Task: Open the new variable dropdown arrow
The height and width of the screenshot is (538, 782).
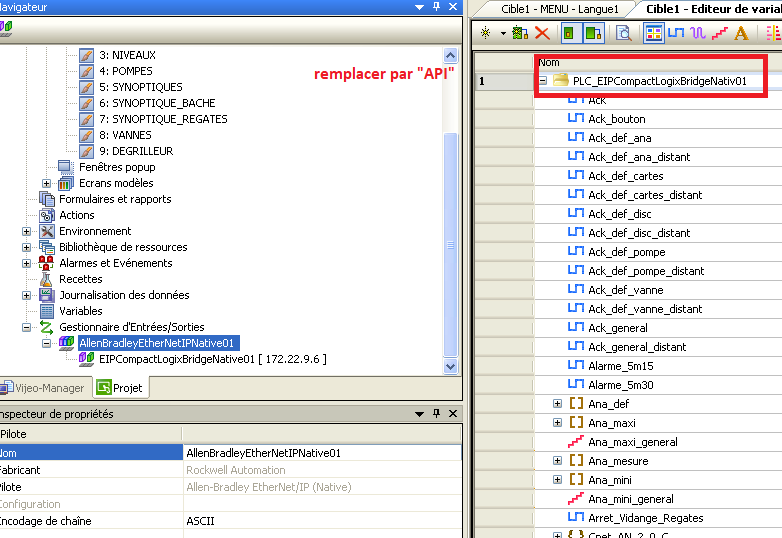Action: (502, 33)
